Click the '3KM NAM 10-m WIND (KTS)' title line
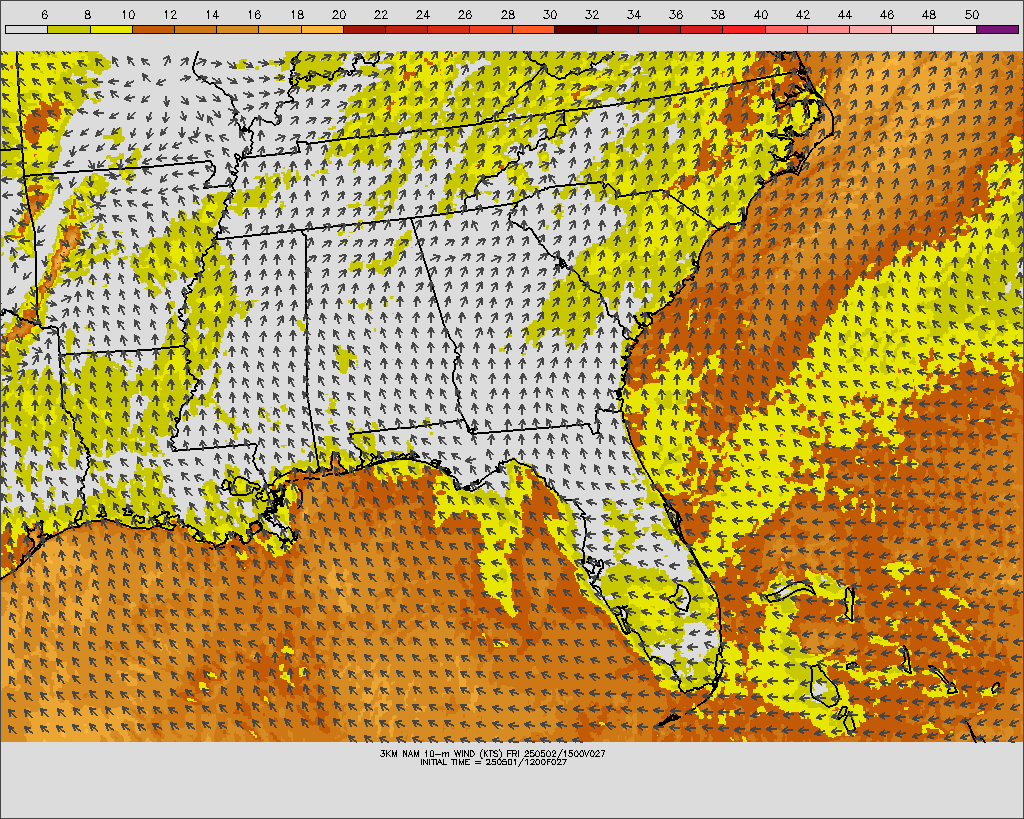Screen dimensions: 1024x819 pyautogui.click(x=492, y=753)
